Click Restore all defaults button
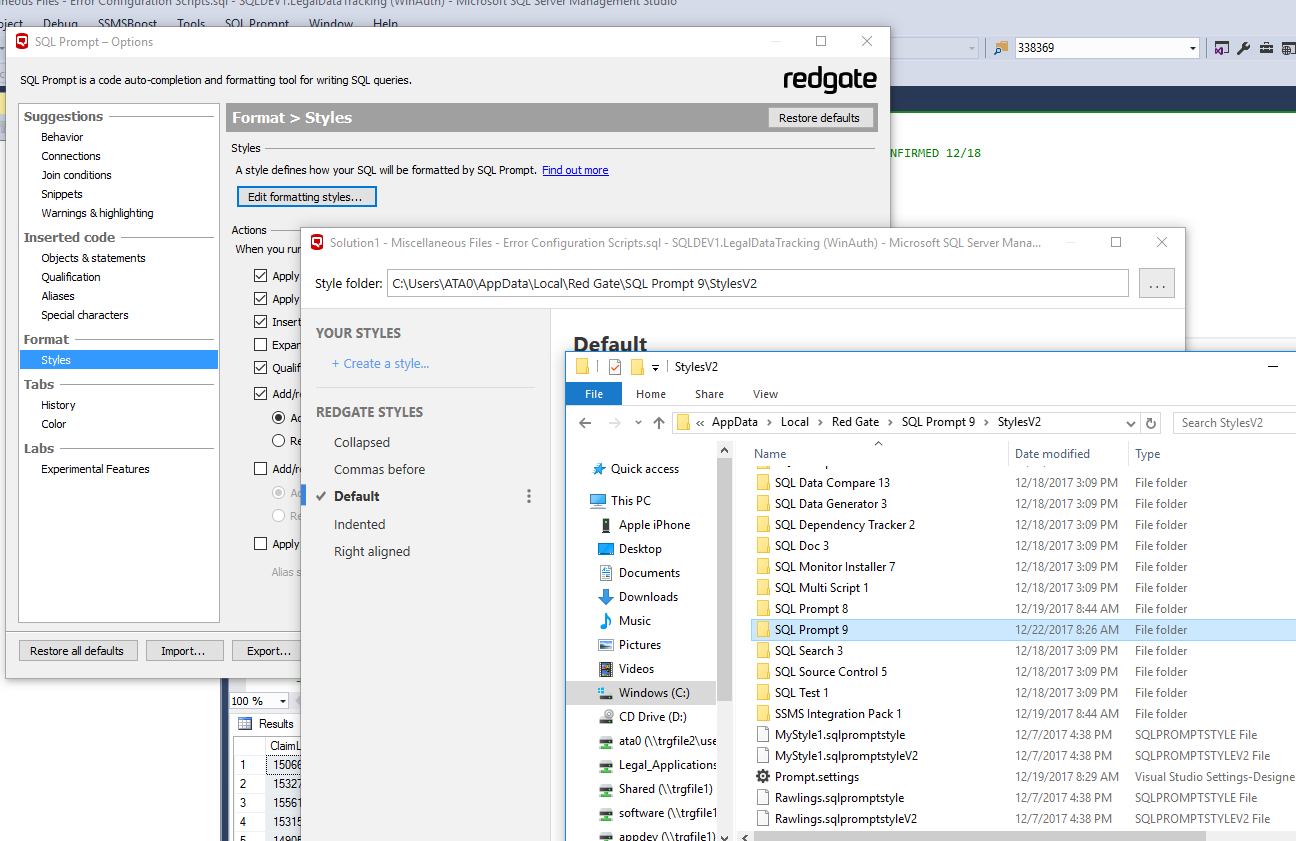The width and height of the screenshot is (1296, 841). tap(77, 651)
